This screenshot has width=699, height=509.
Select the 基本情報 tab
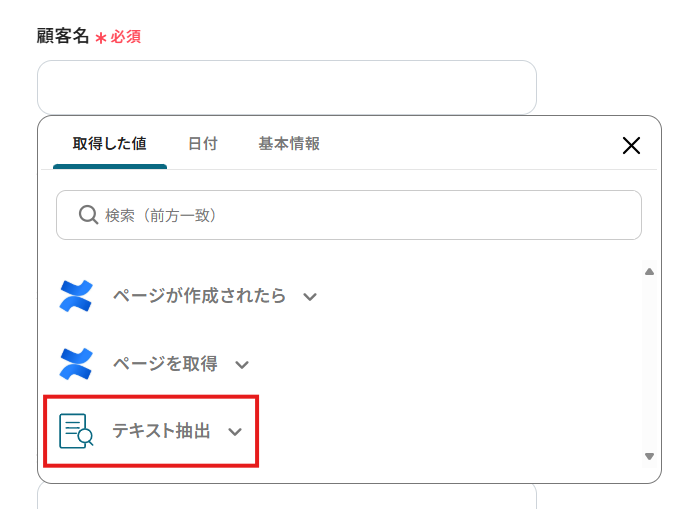pyautogui.click(x=289, y=144)
